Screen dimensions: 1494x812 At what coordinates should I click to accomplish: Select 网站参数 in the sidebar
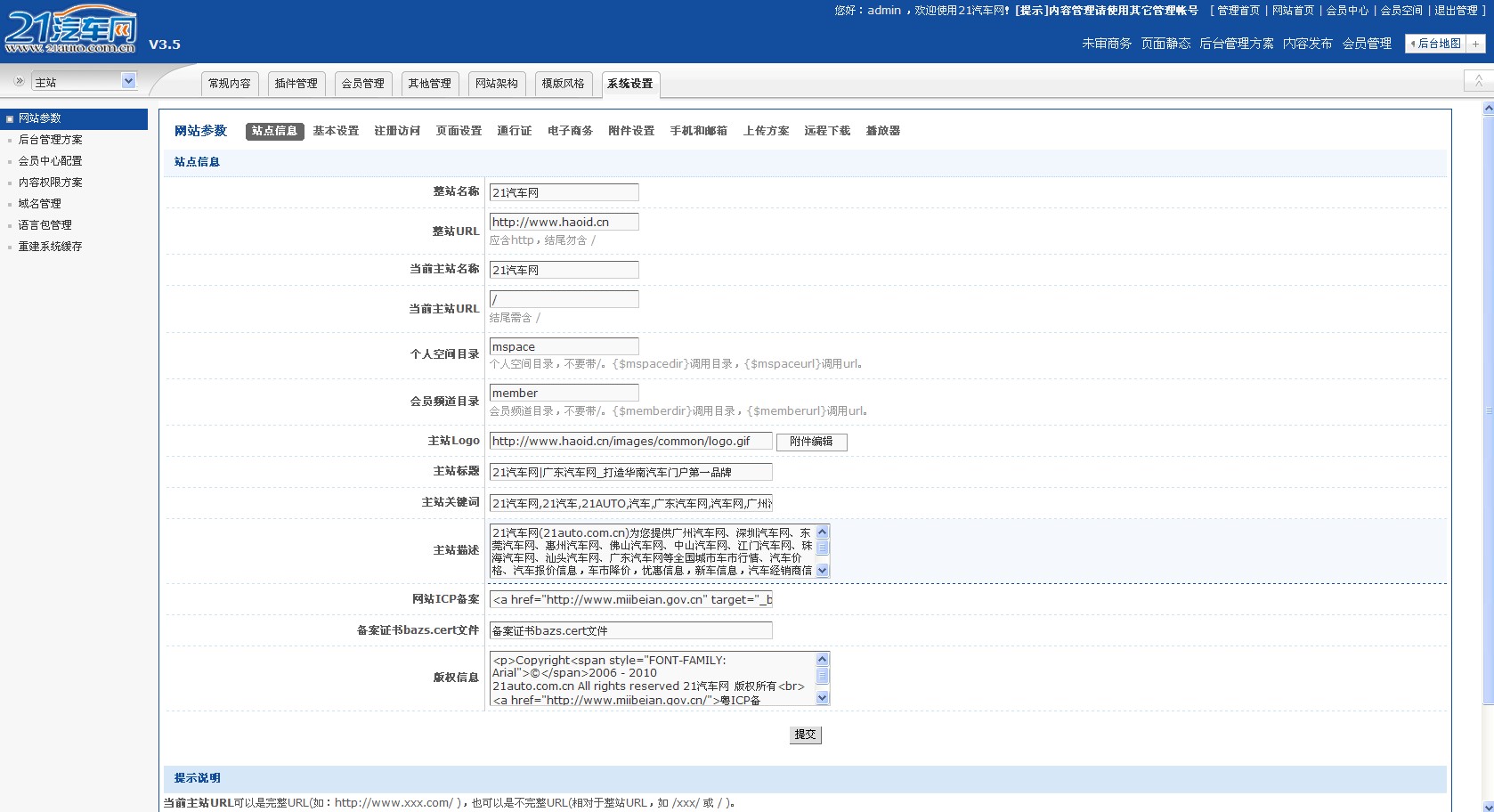pyautogui.click(x=74, y=118)
